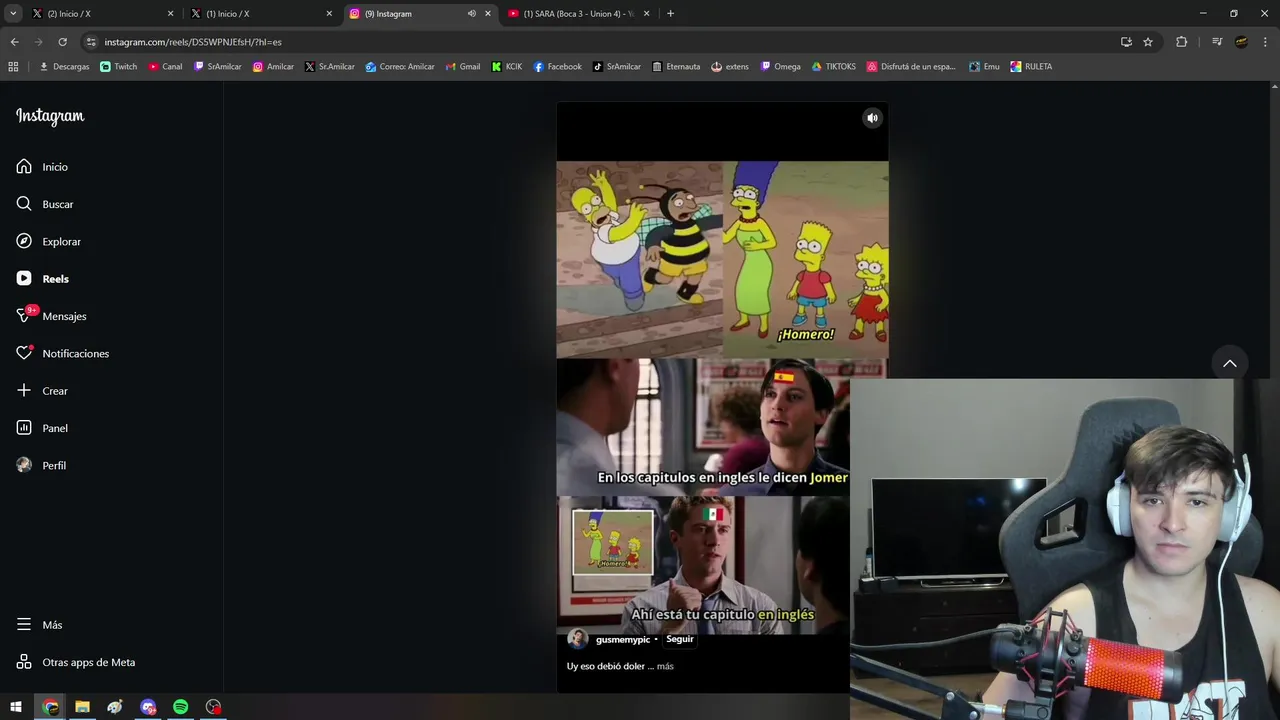Screen dimensions: 1280x720
Task: Switch to the SARA Boca 3 - Union 4 tab
Action: coord(578,14)
